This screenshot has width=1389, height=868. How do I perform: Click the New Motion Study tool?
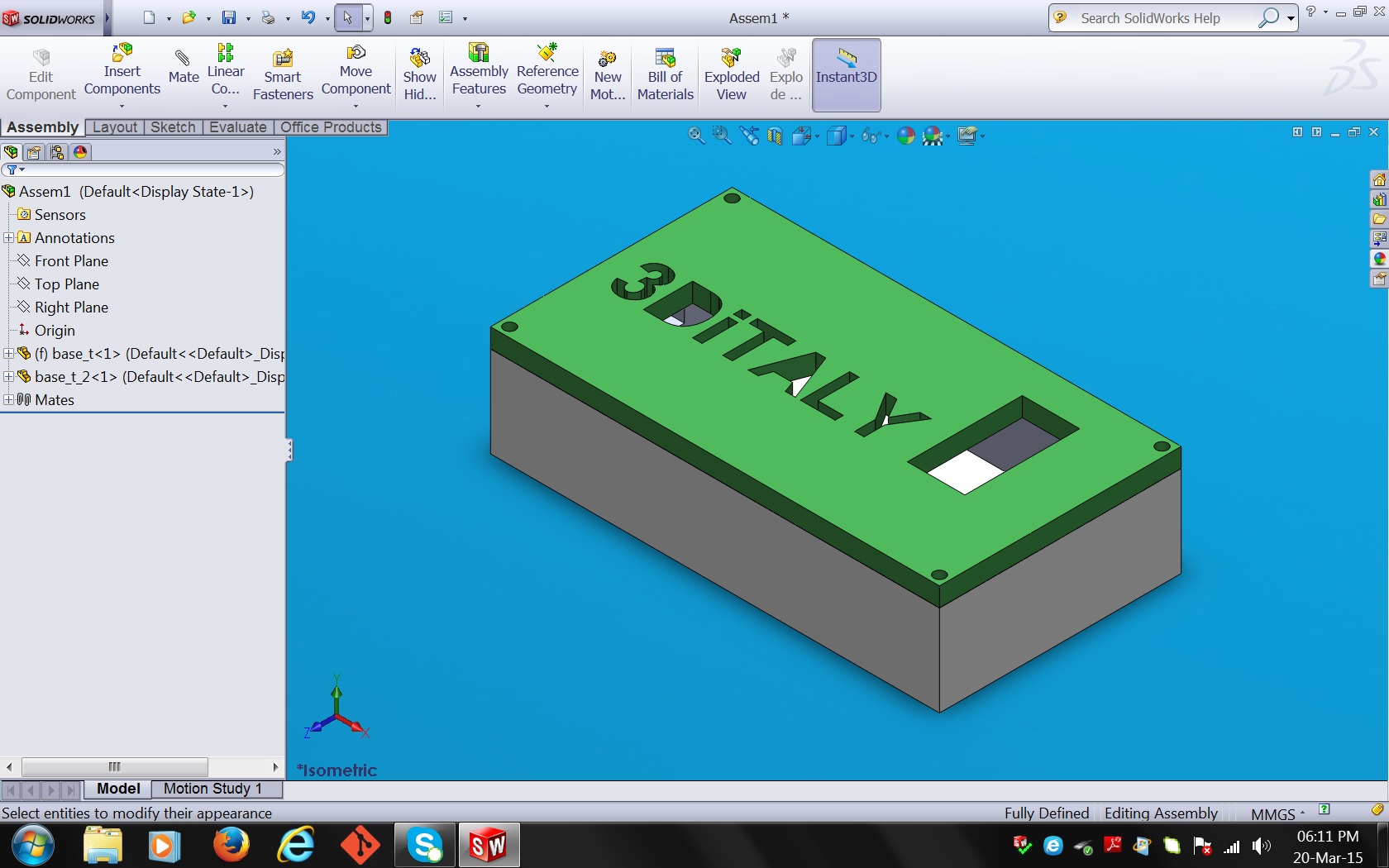(608, 75)
